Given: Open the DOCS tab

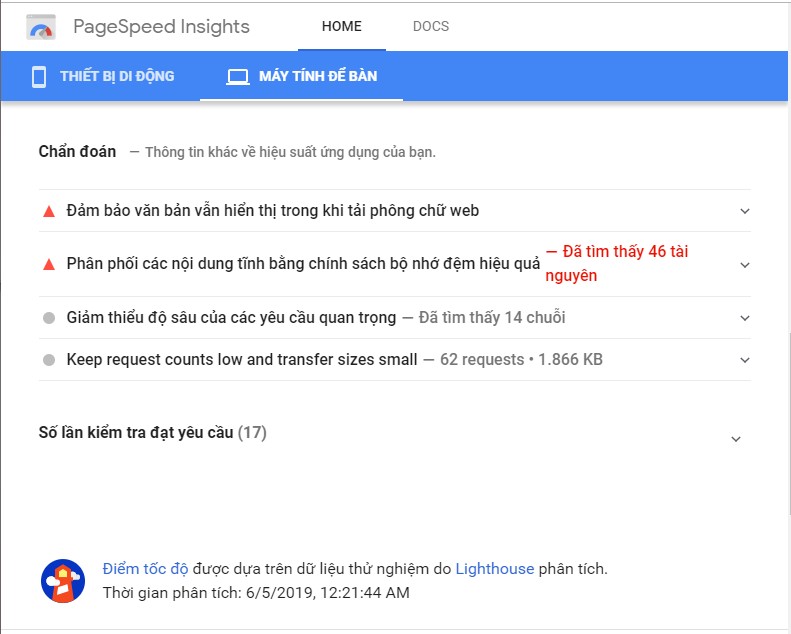Looking at the screenshot, I should (x=431, y=26).
